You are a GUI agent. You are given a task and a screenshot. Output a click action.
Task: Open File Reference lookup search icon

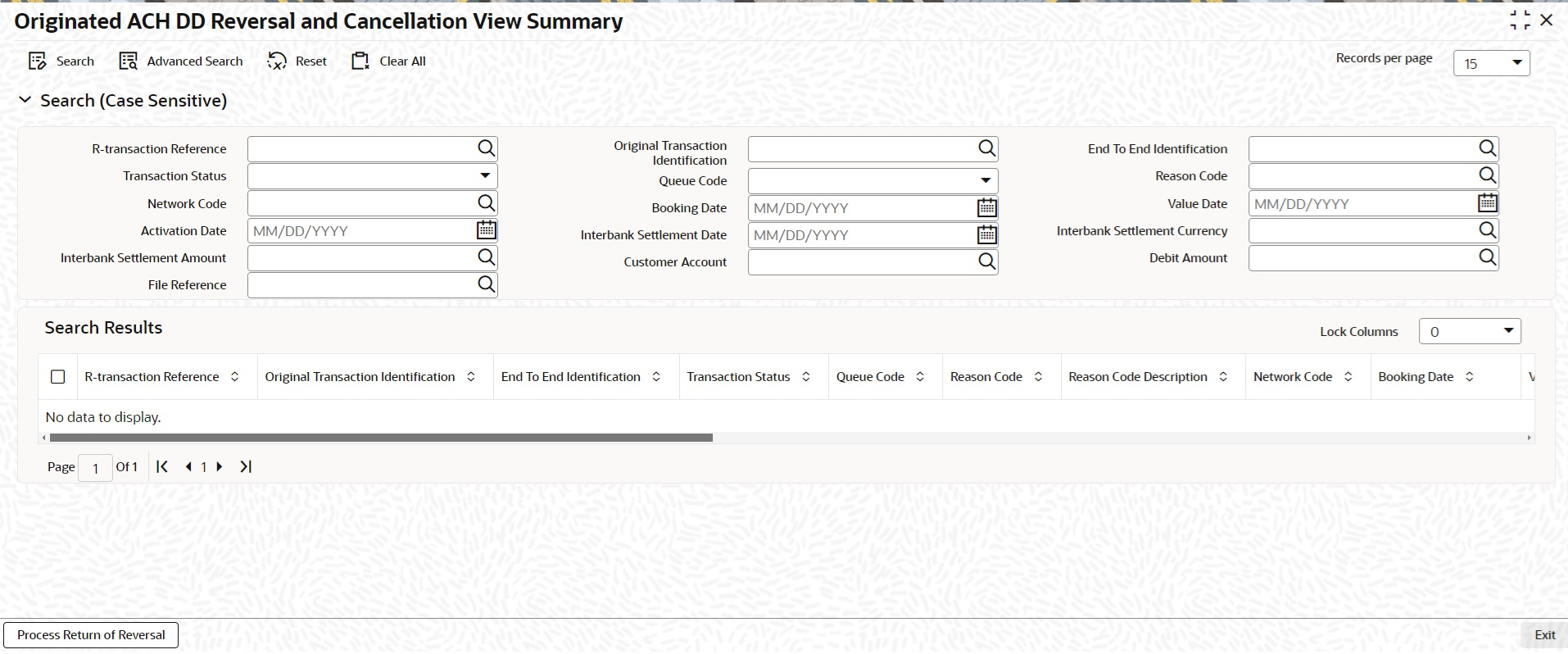tap(486, 284)
